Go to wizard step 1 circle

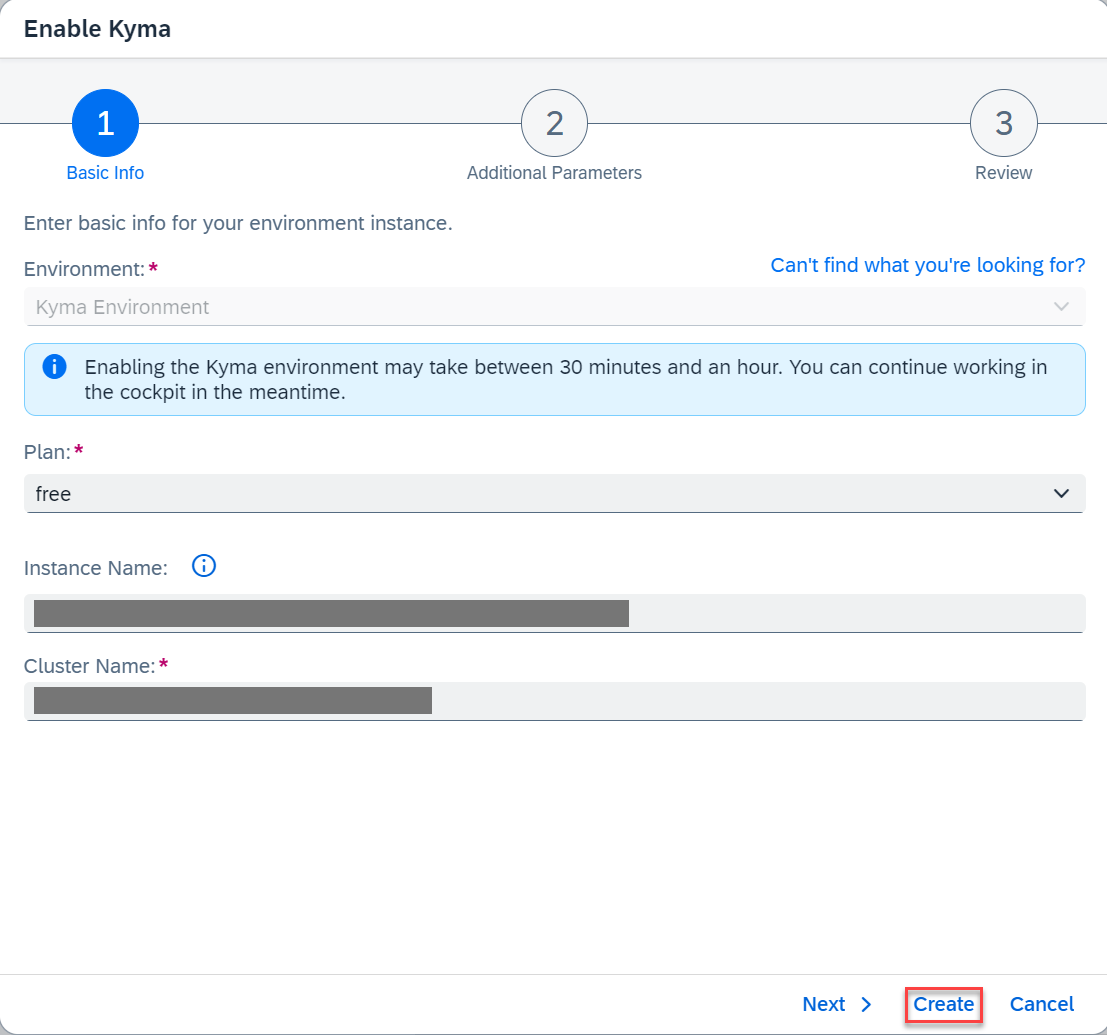pyautogui.click(x=105, y=123)
